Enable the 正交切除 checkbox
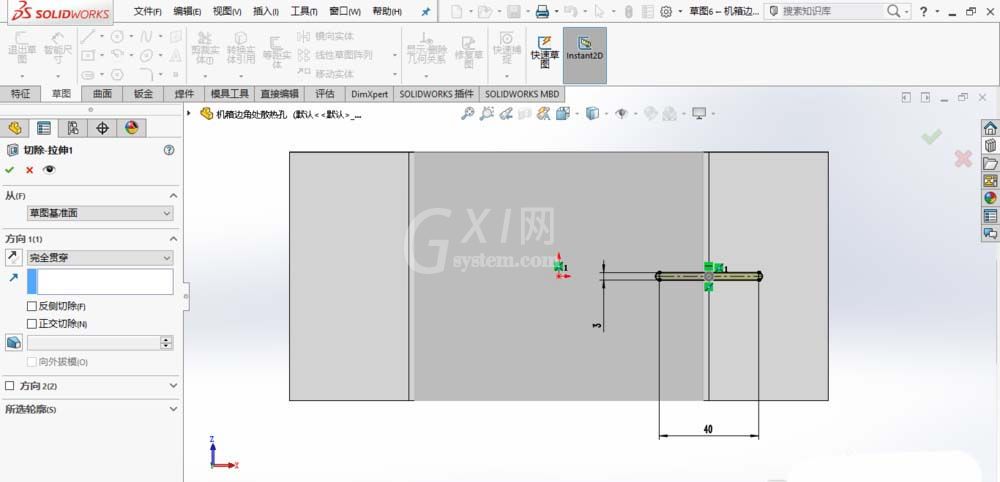Viewport: 1000px width, 482px height. pyautogui.click(x=32, y=323)
